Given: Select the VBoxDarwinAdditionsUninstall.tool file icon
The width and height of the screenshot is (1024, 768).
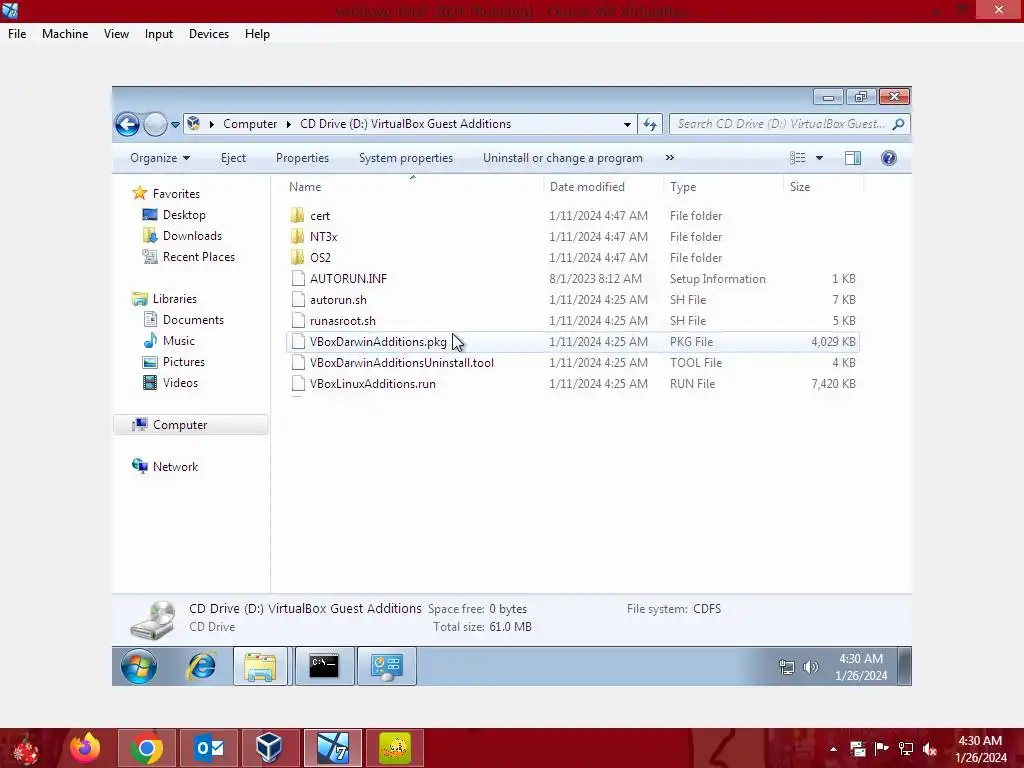Looking at the screenshot, I should pos(298,362).
